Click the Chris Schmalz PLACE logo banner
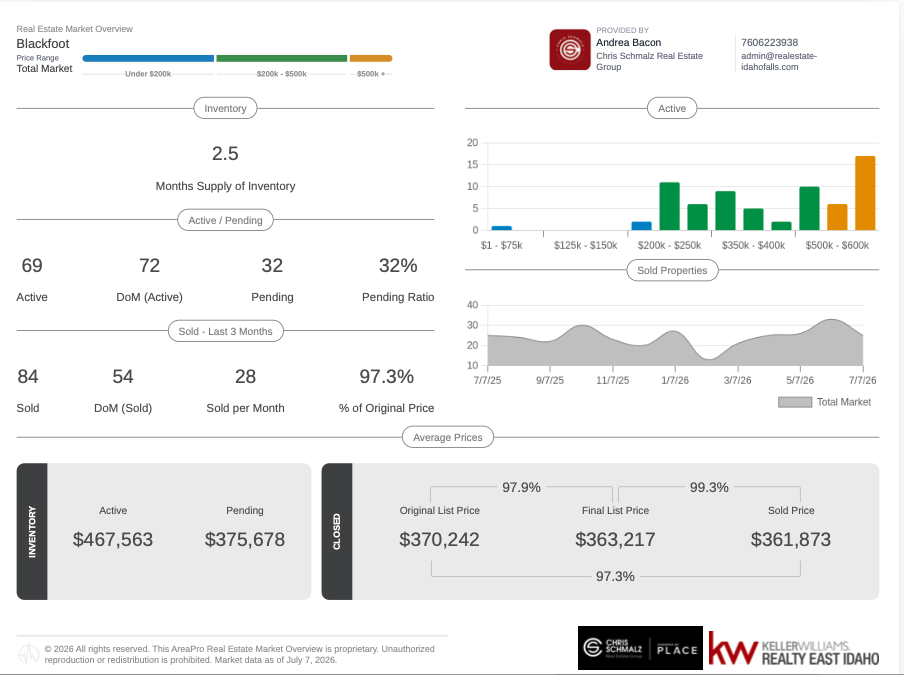 (640, 648)
